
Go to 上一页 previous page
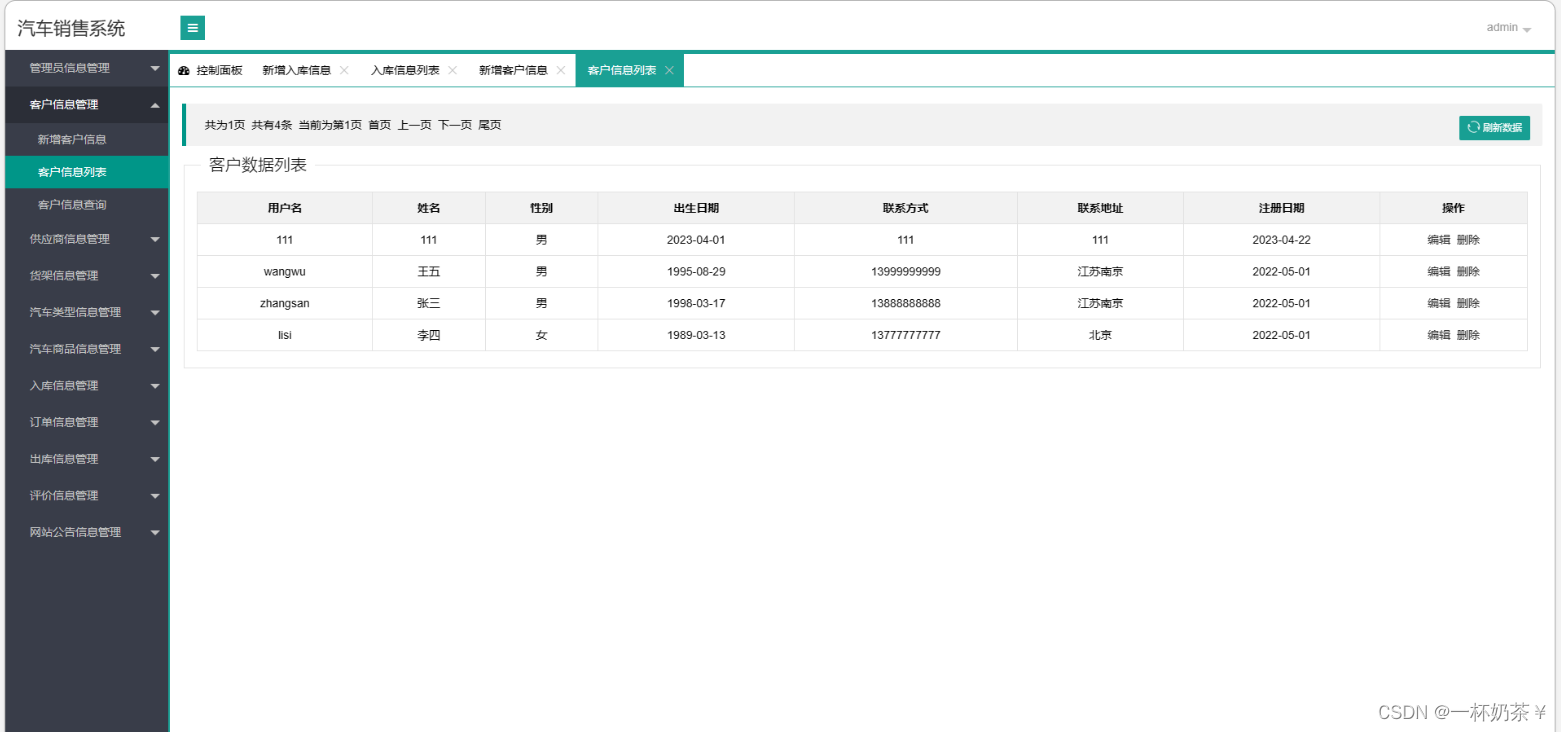(414, 125)
